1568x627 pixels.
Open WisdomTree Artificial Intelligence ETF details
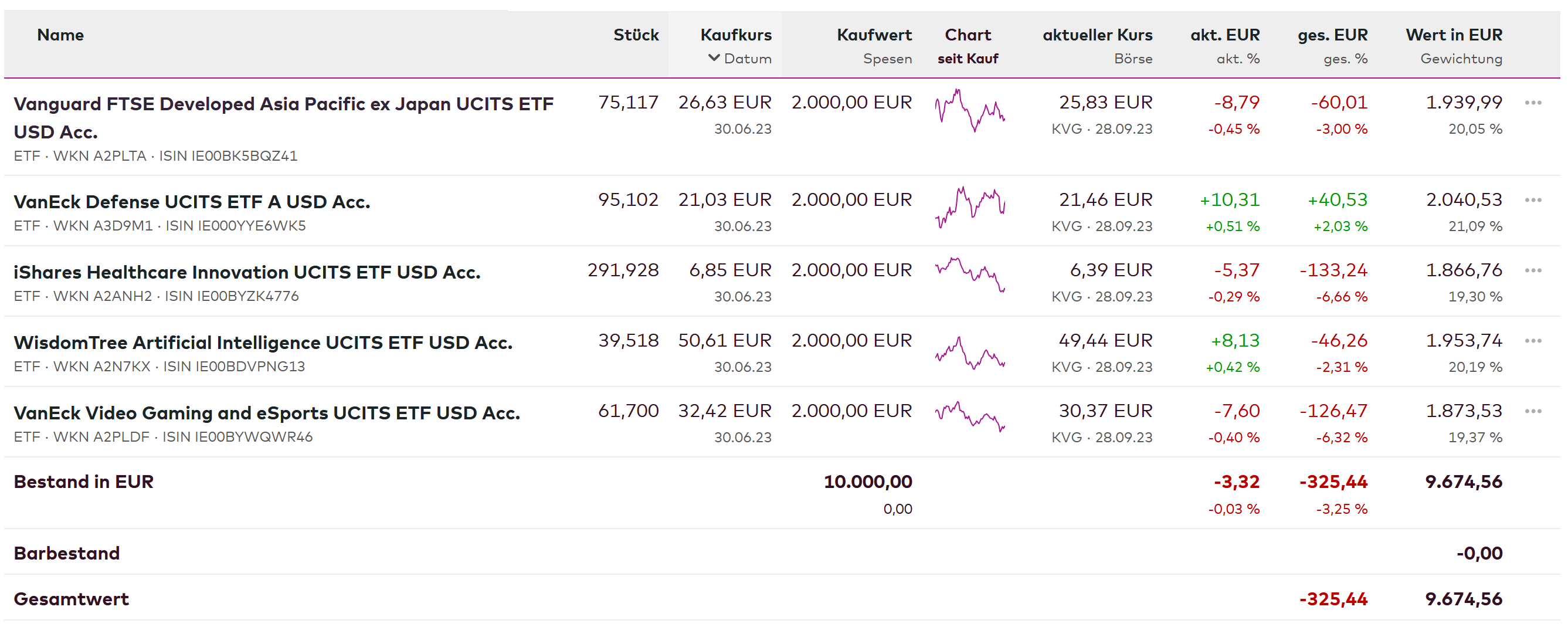pos(262,343)
